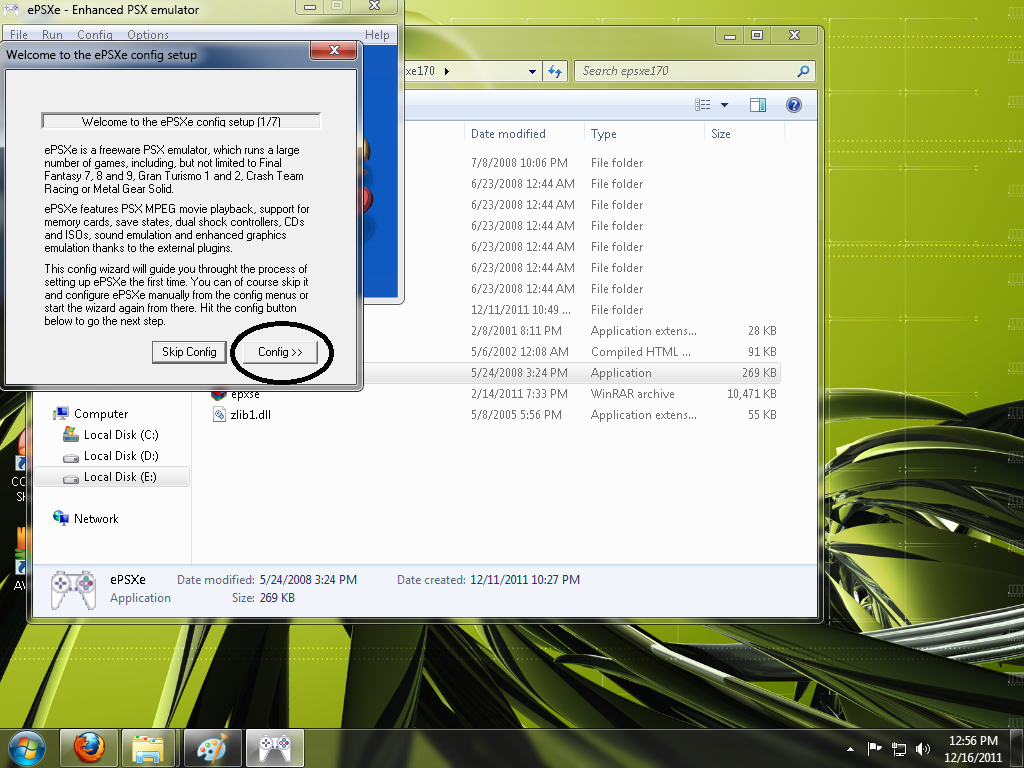
Task: Click the change view icon in Explorer
Action: 702,104
